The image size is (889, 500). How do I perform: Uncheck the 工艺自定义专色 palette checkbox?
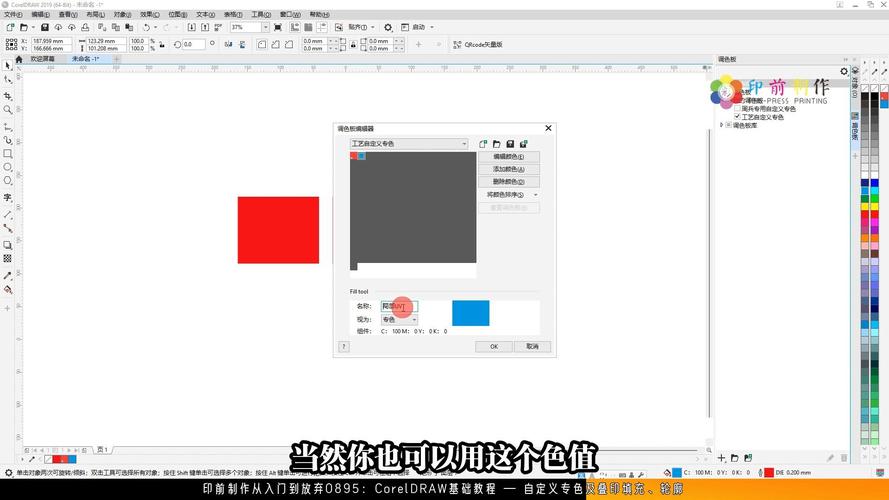[737, 117]
